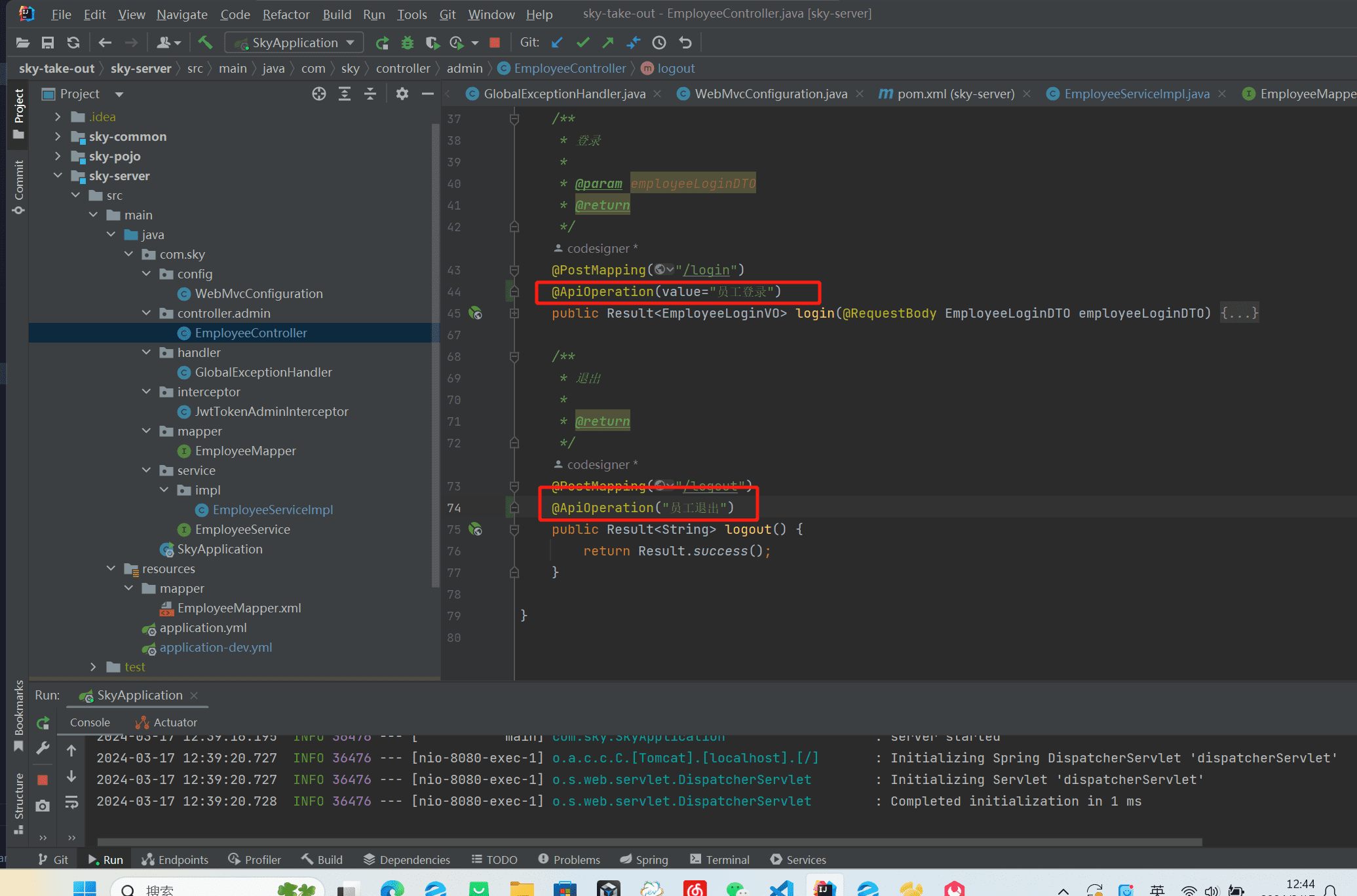This screenshot has width=1357, height=896.
Task: Close the EmployeeServiceImpl.java tab
Action: click(x=1222, y=94)
